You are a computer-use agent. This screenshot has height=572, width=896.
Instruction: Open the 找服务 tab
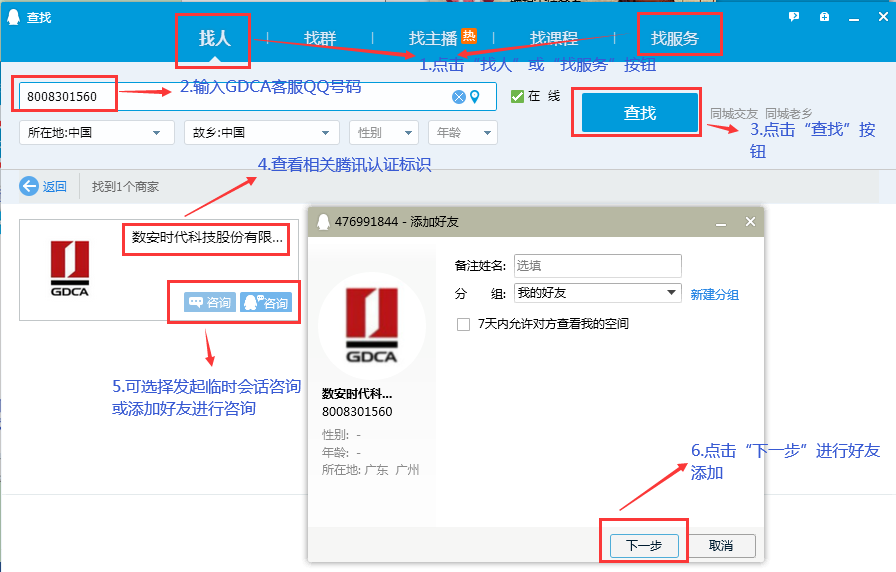point(675,38)
